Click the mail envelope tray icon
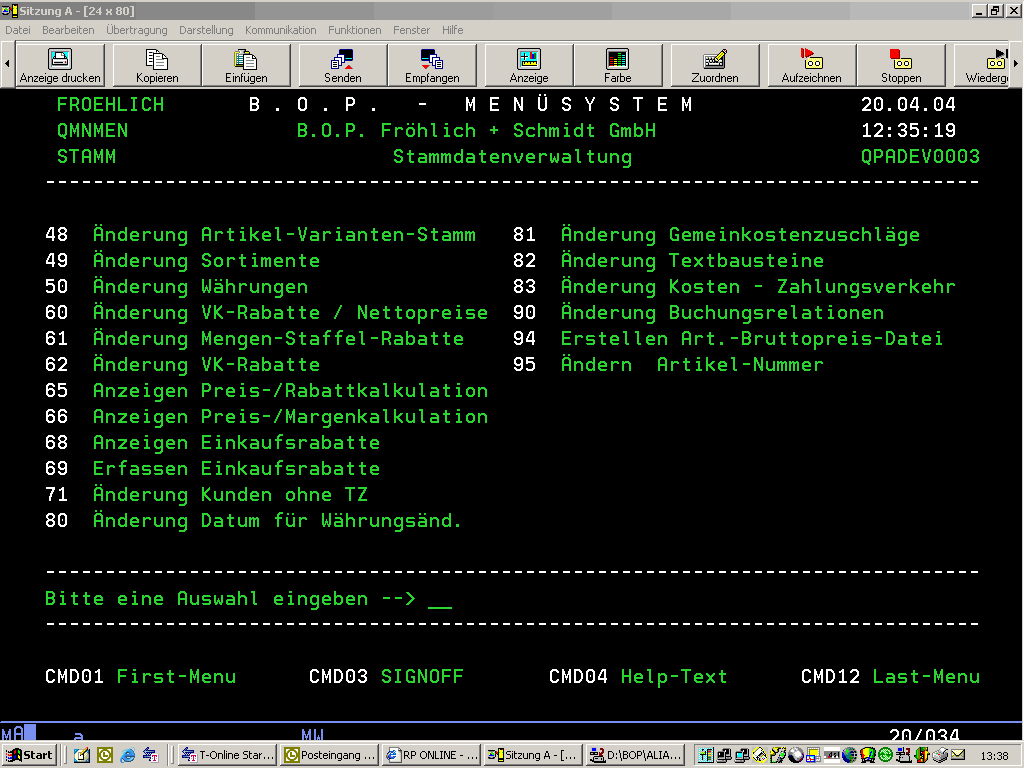Screen dimensions: 1024x768 (958, 755)
